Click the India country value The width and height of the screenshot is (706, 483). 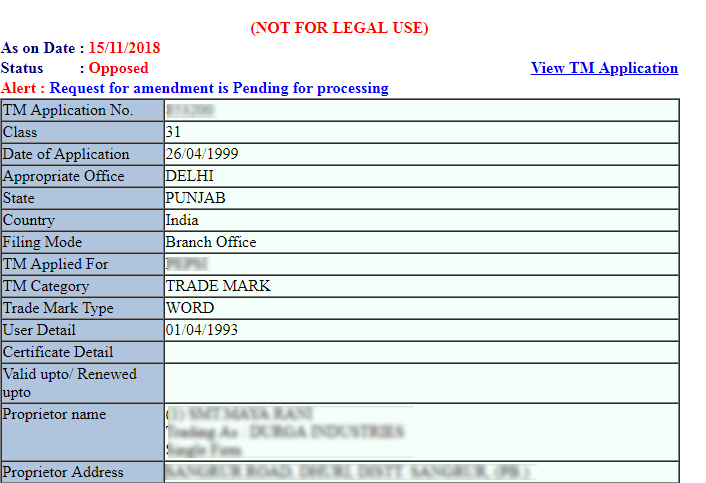[182, 220]
